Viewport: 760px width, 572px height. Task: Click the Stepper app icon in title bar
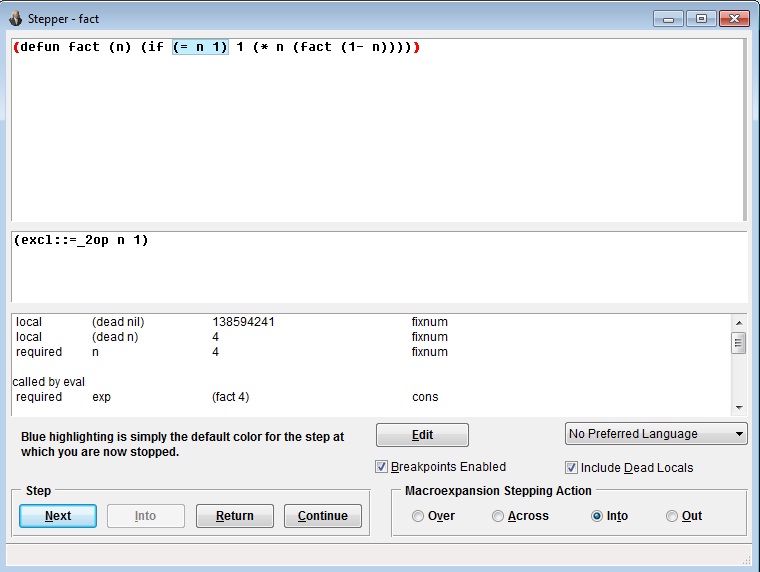pyautogui.click(x=16, y=18)
